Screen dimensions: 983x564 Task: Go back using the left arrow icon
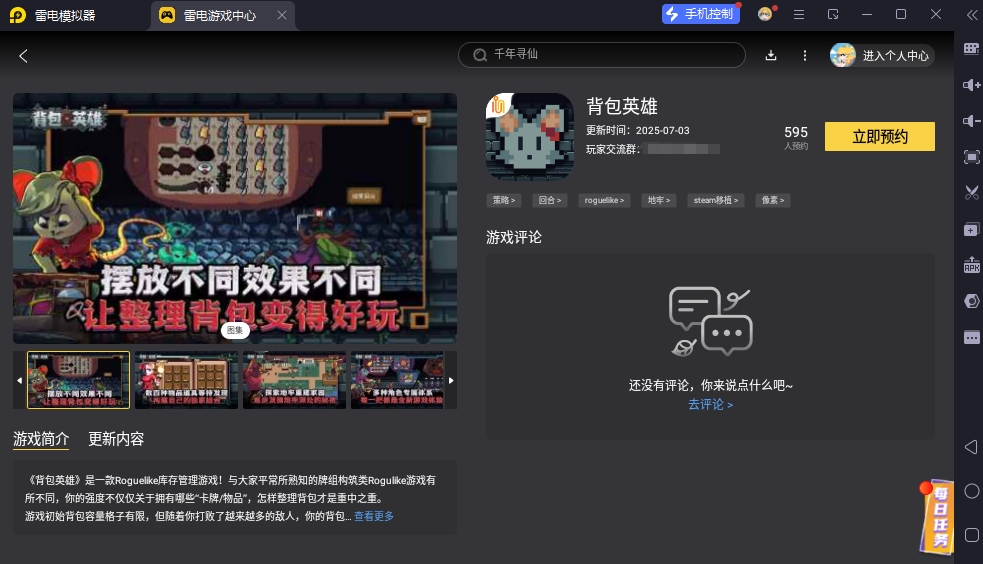point(23,56)
